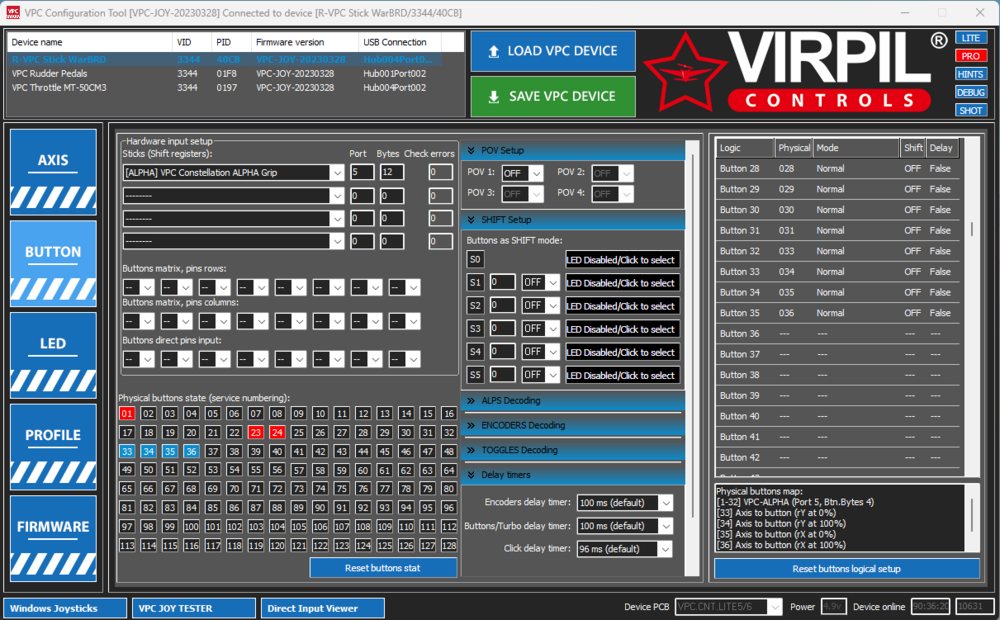Open first Buttons direct pins input dropdown
The height and width of the screenshot is (620, 1000).
pos(138,360)
